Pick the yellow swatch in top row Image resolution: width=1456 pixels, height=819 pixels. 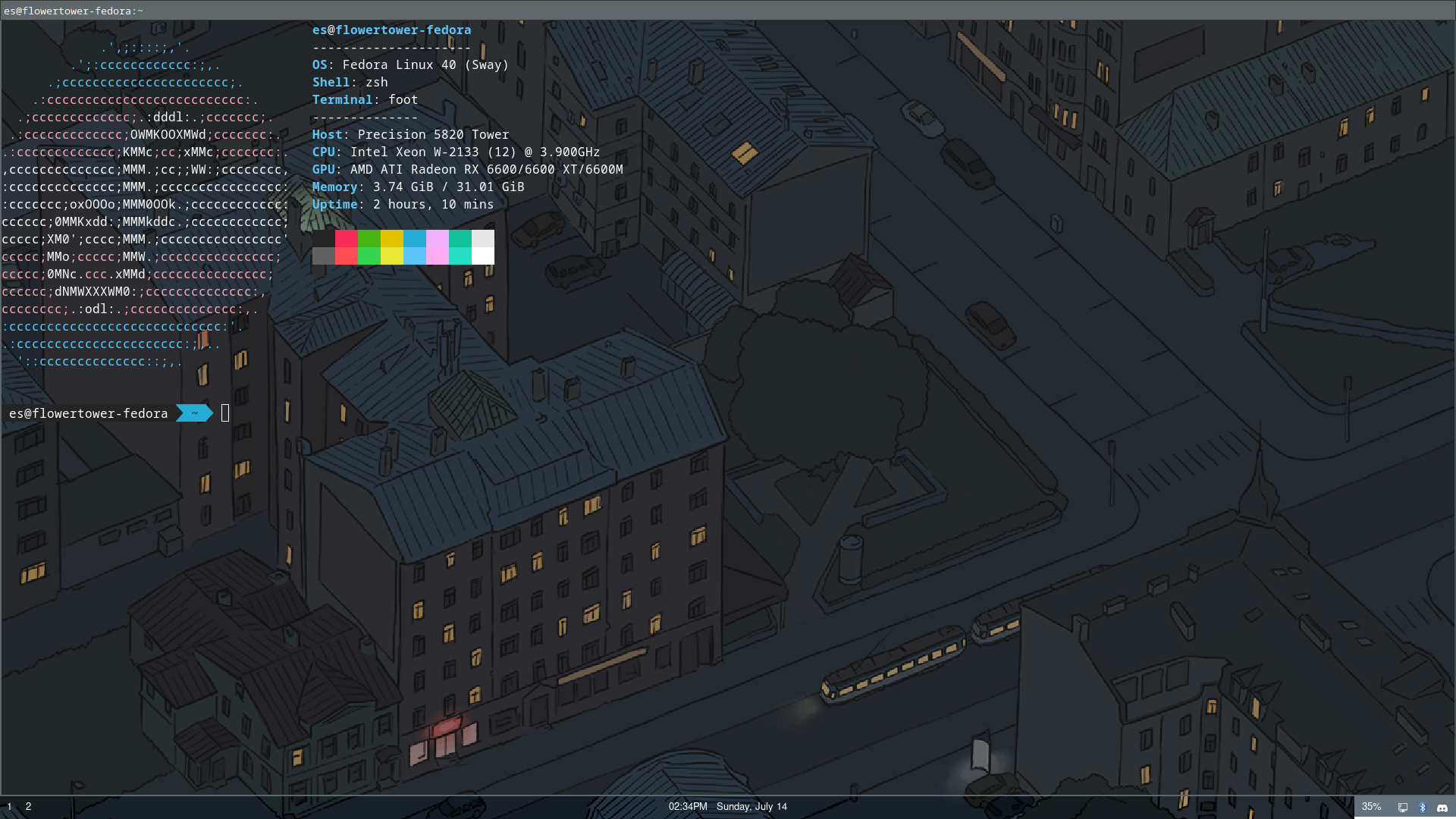[392, 238]
